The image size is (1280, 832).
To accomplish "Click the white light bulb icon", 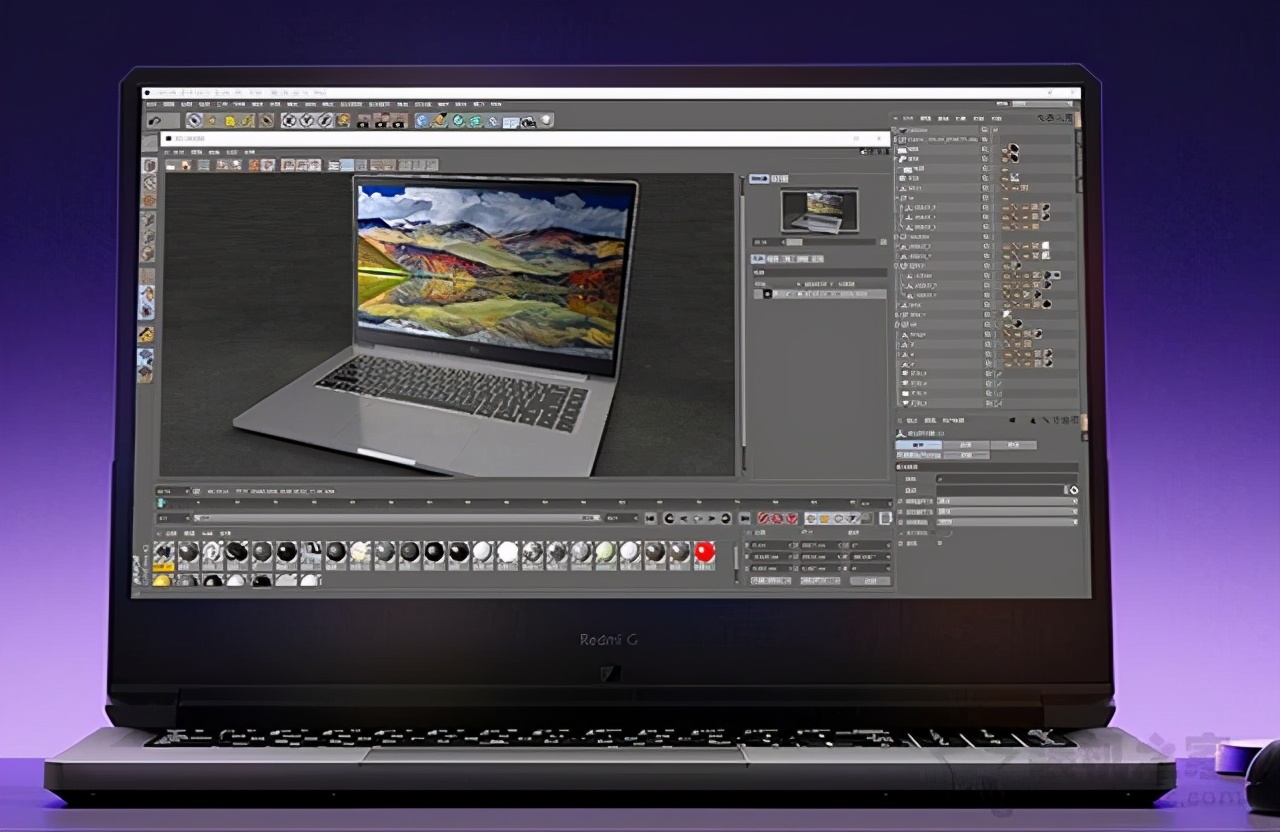I will [x=546, y=121].
